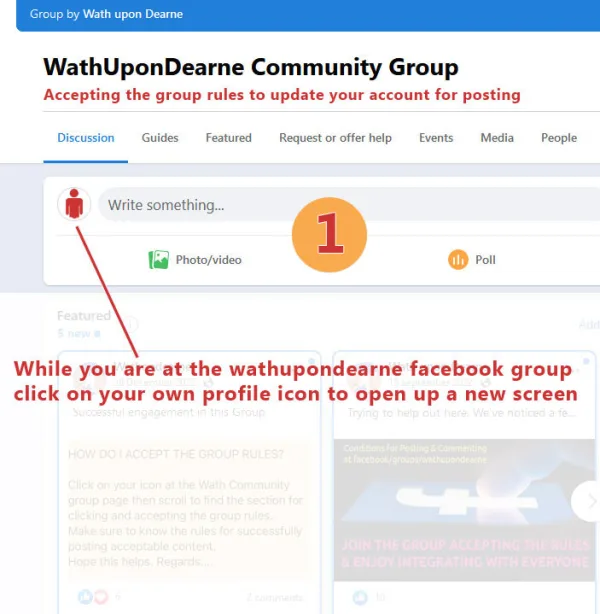
Task: Open the group rules featured post thumbnail
Action: [464, 510]
